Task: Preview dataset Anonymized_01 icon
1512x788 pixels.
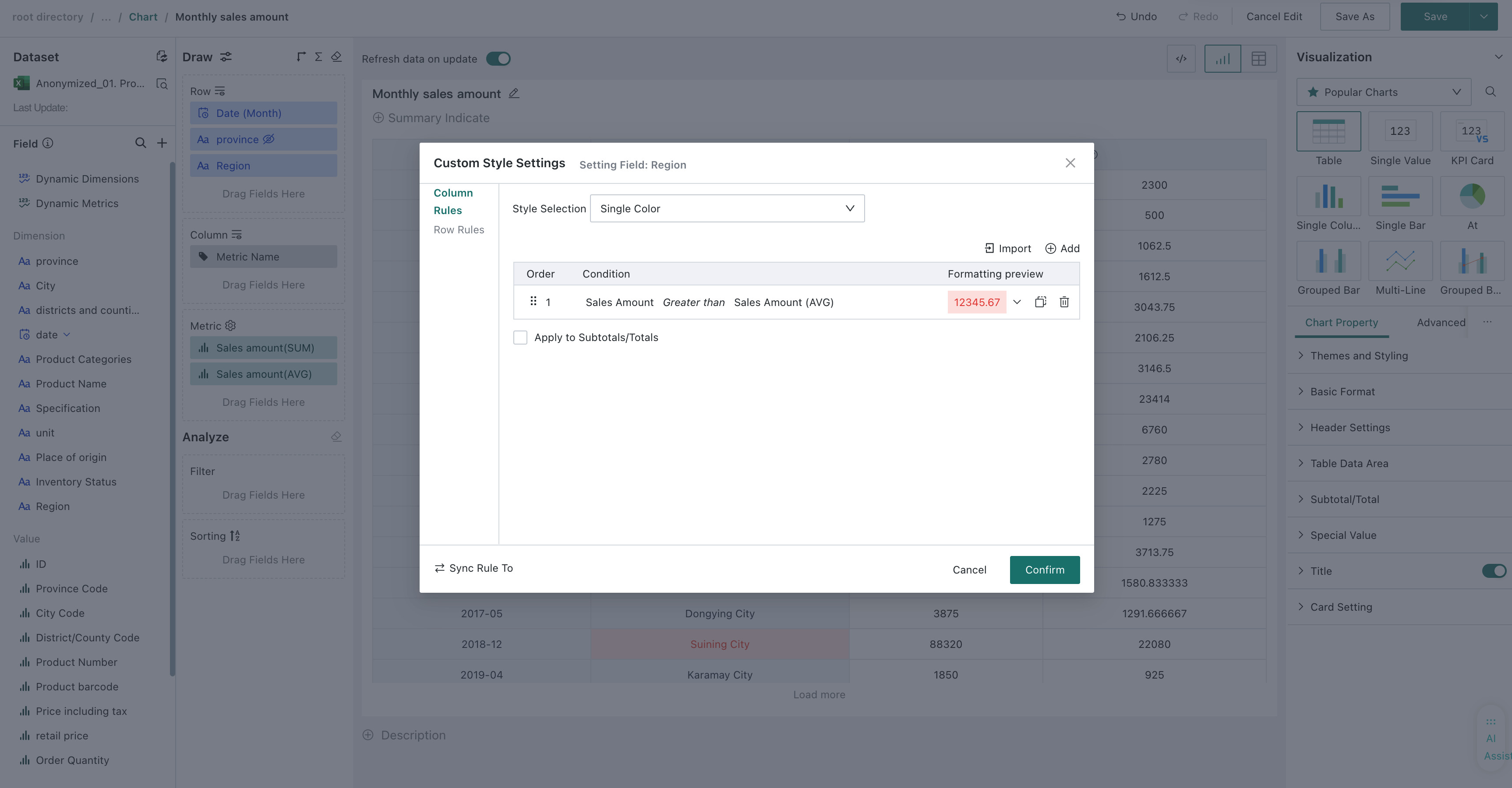Action: 162,83
